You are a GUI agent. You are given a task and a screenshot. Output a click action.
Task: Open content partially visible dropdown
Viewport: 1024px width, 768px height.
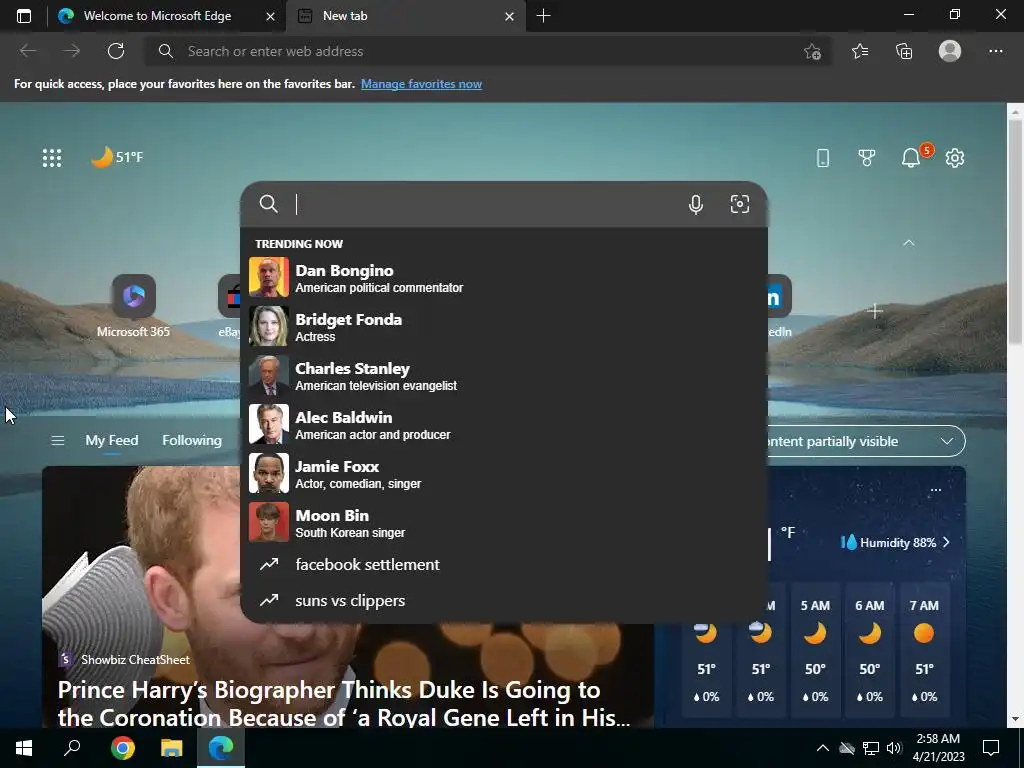864,441
